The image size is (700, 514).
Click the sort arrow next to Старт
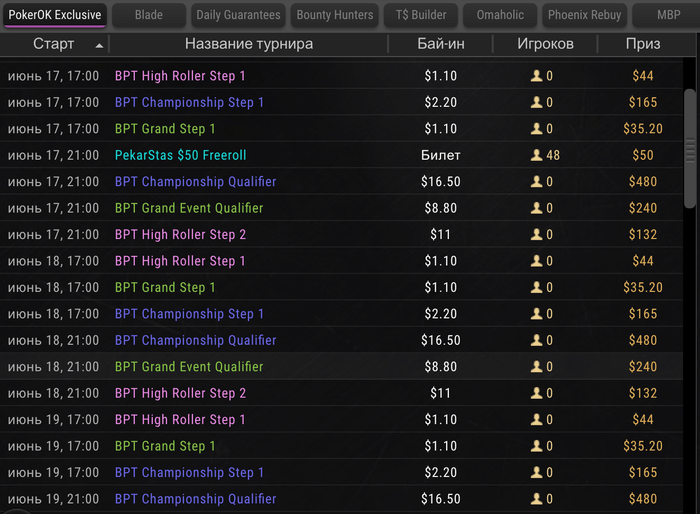pyautogui.click(x=98, y=45)
